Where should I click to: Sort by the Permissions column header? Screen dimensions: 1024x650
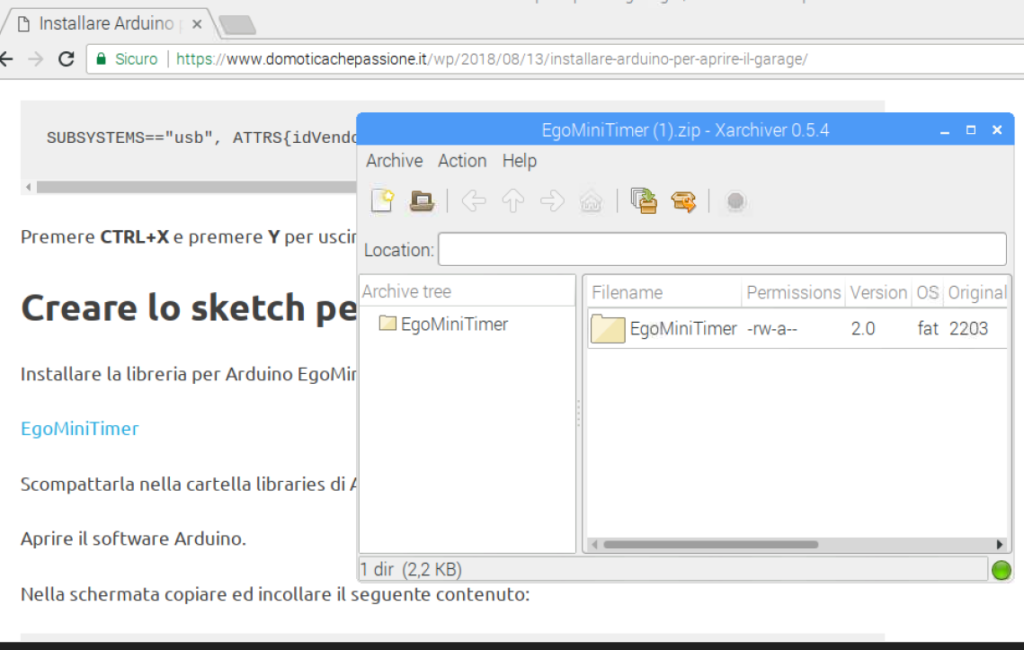coord(793,293)
